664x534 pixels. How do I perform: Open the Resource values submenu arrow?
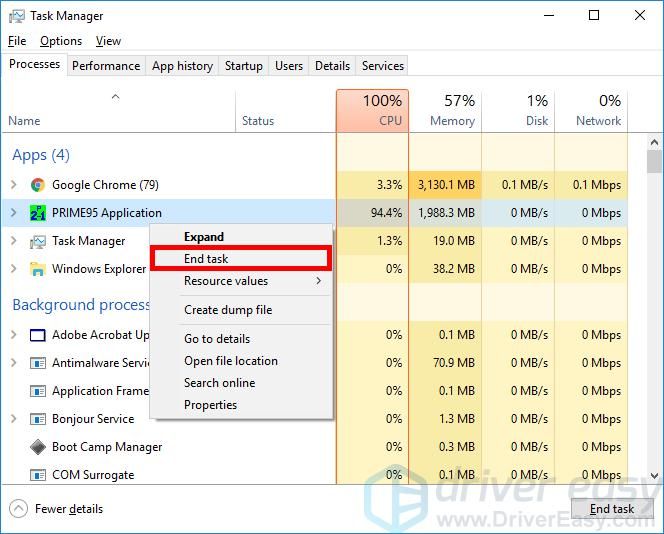pyautogui.click(x=318, y=280)
